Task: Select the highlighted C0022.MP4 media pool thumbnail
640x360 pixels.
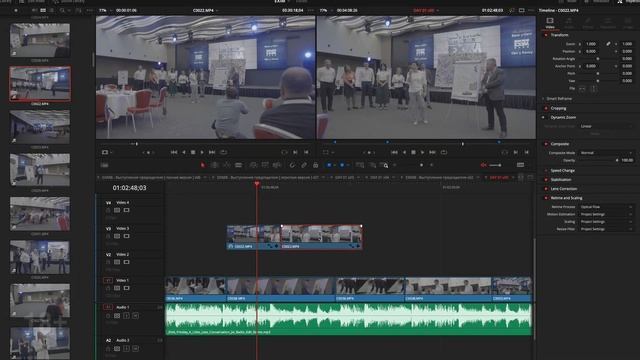Action: (x=40, y=84)
